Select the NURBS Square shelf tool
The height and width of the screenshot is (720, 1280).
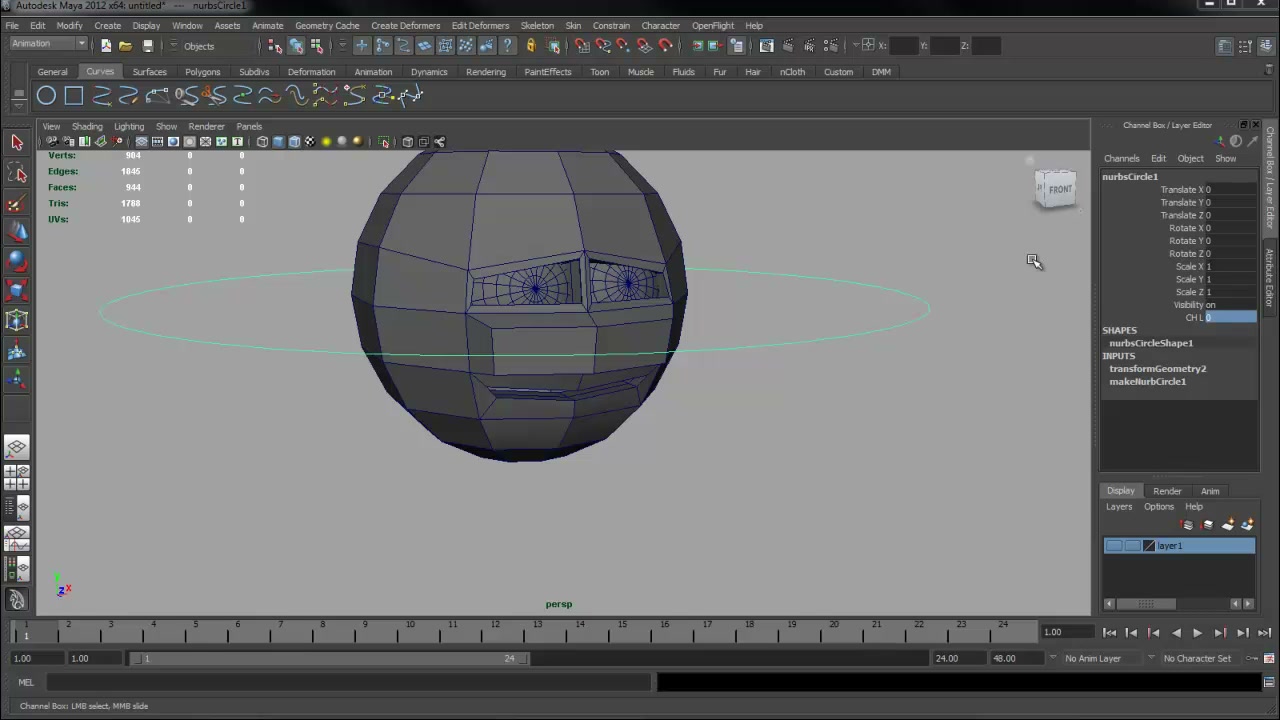coord(74,96)
